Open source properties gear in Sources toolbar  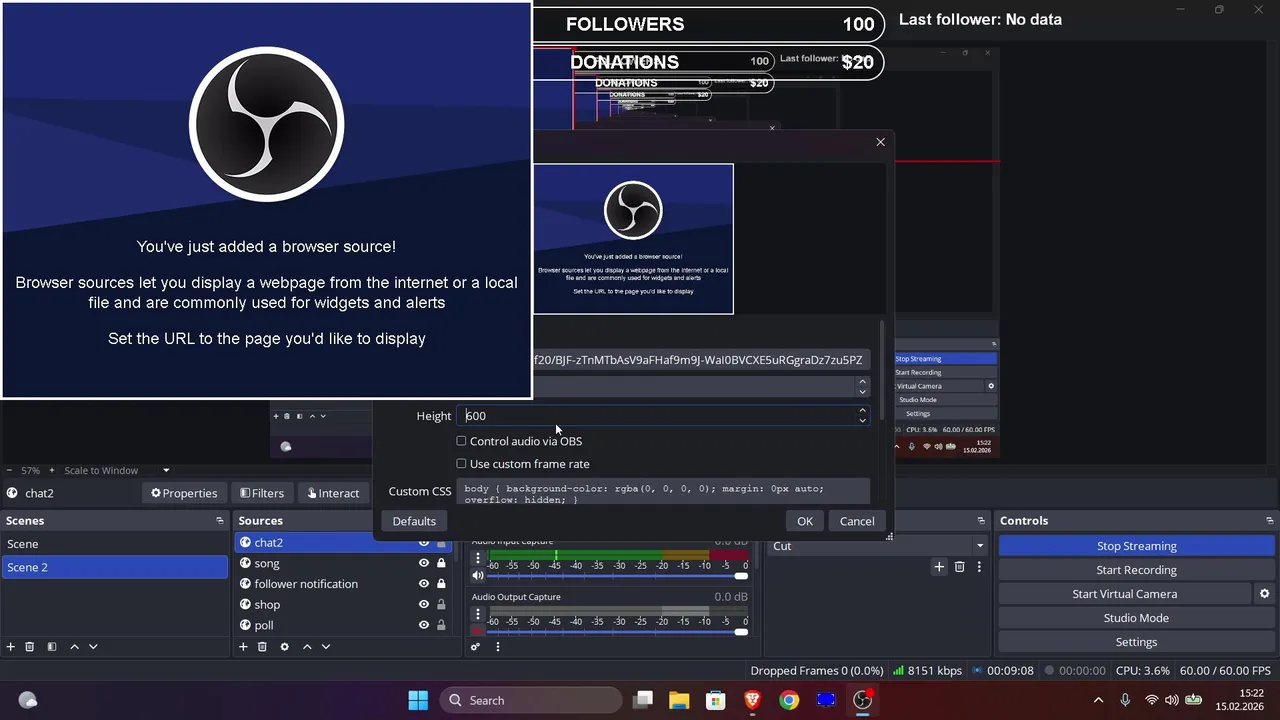[x=285, y=647]
